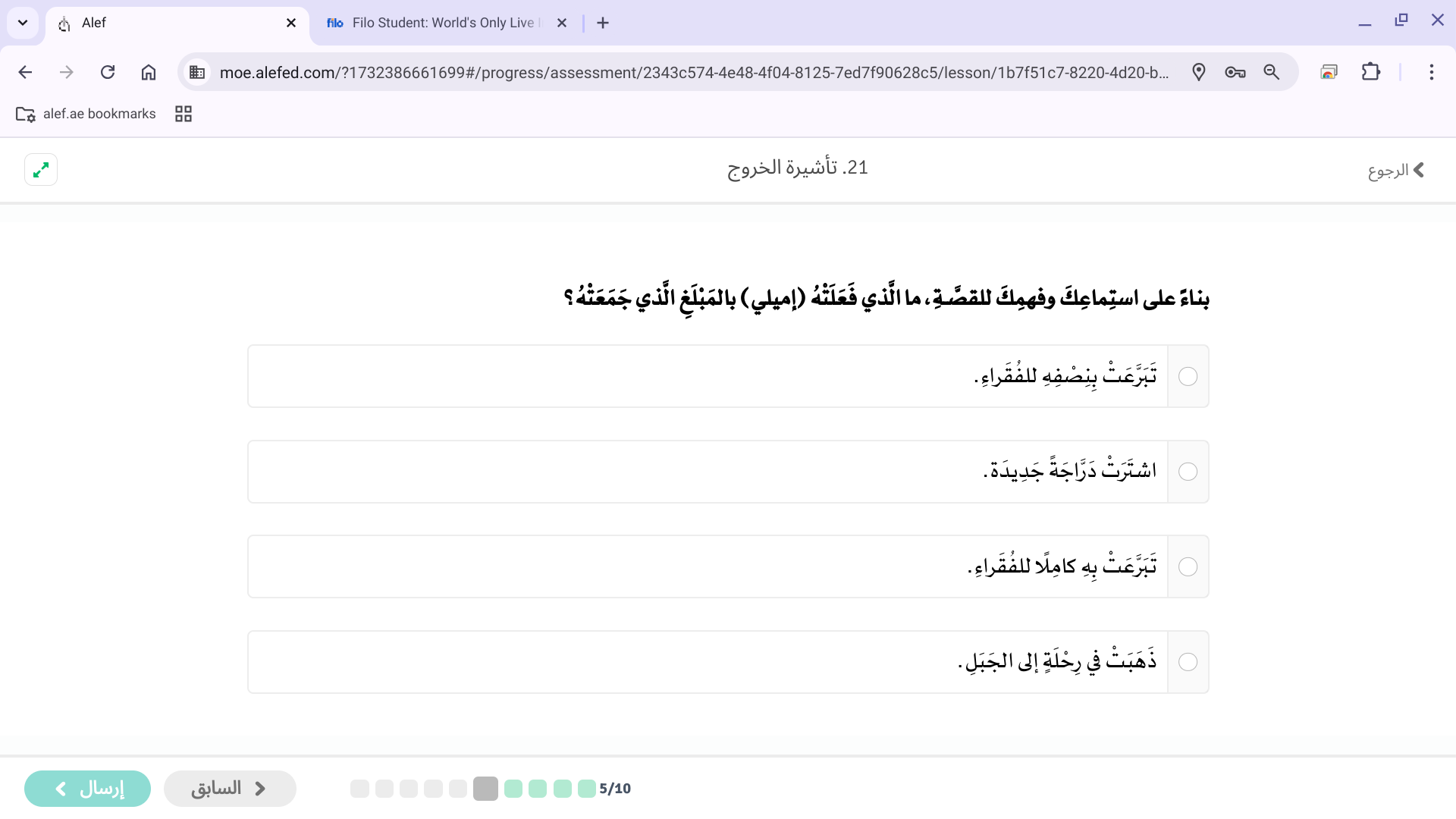
Task: Click the green fullscreen expand icon
Action: point(41,169)
